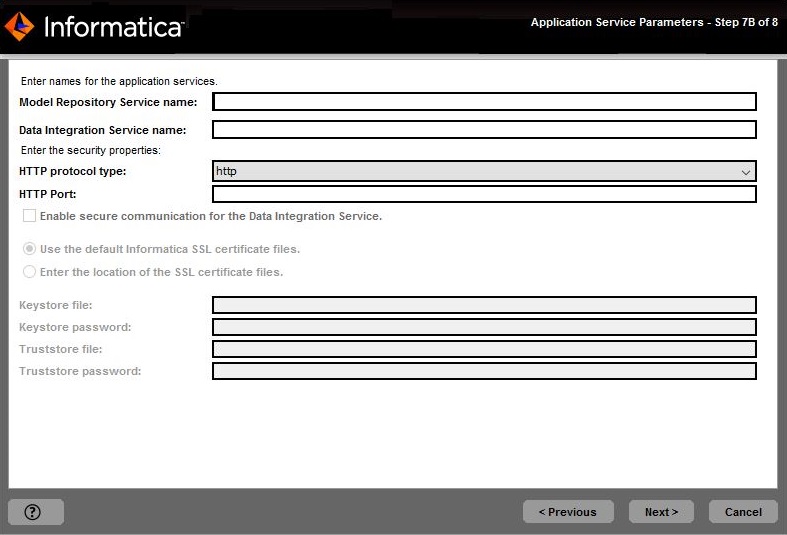Open the HTTP protocol type dropdown
The height and width of the screenshot is (535, 787).
tap(484, 171)
